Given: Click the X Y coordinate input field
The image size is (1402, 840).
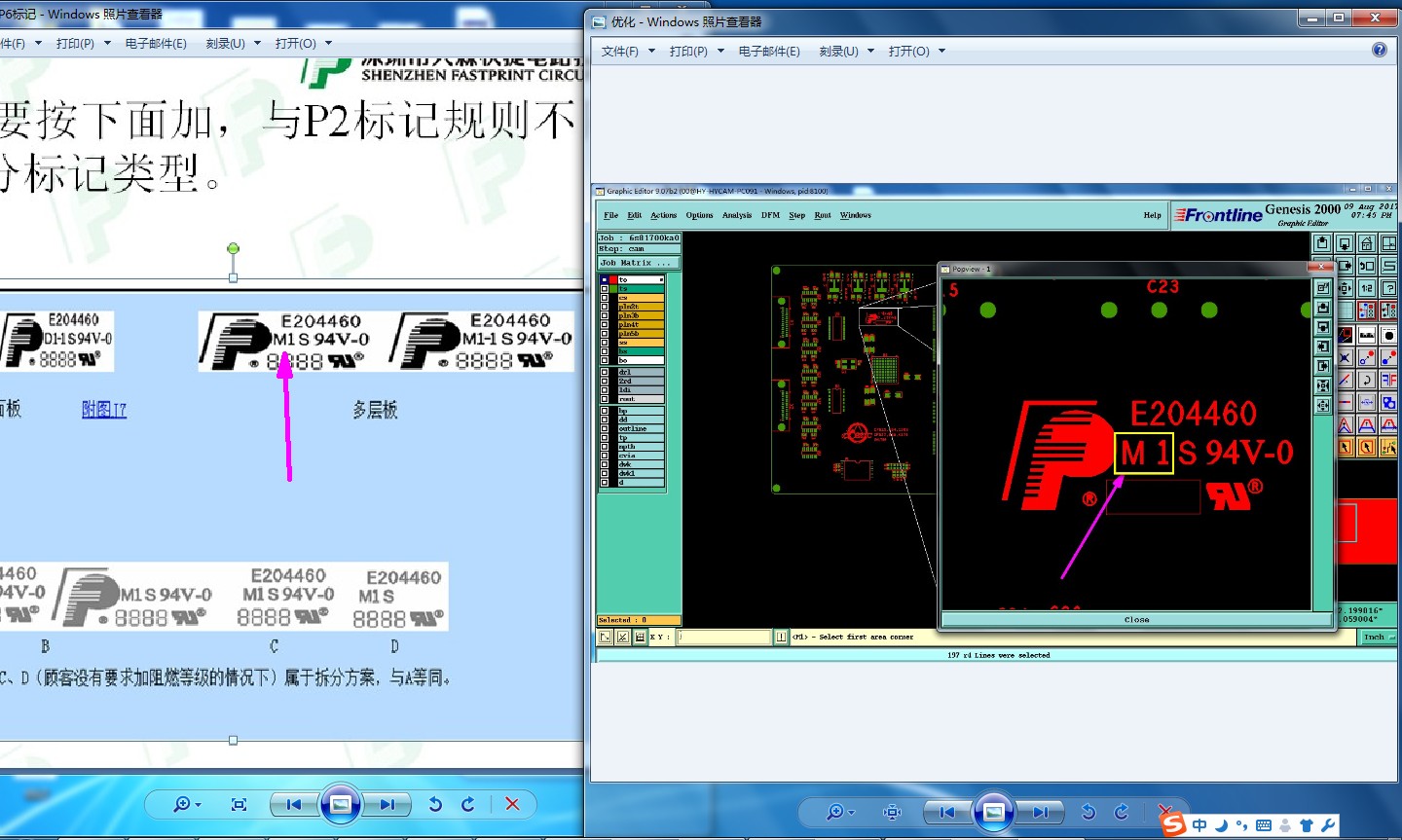Looking at the screenshot, I should pyautogui.click(x=722, y=637).
